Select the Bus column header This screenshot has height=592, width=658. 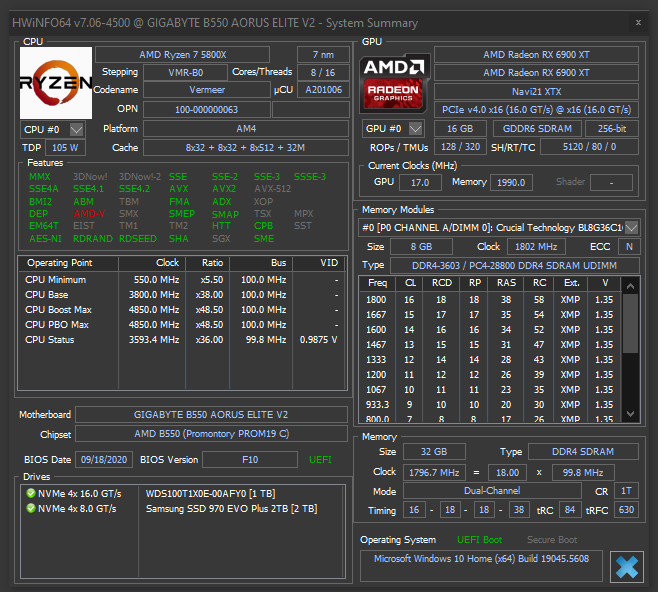click(261, 263)
